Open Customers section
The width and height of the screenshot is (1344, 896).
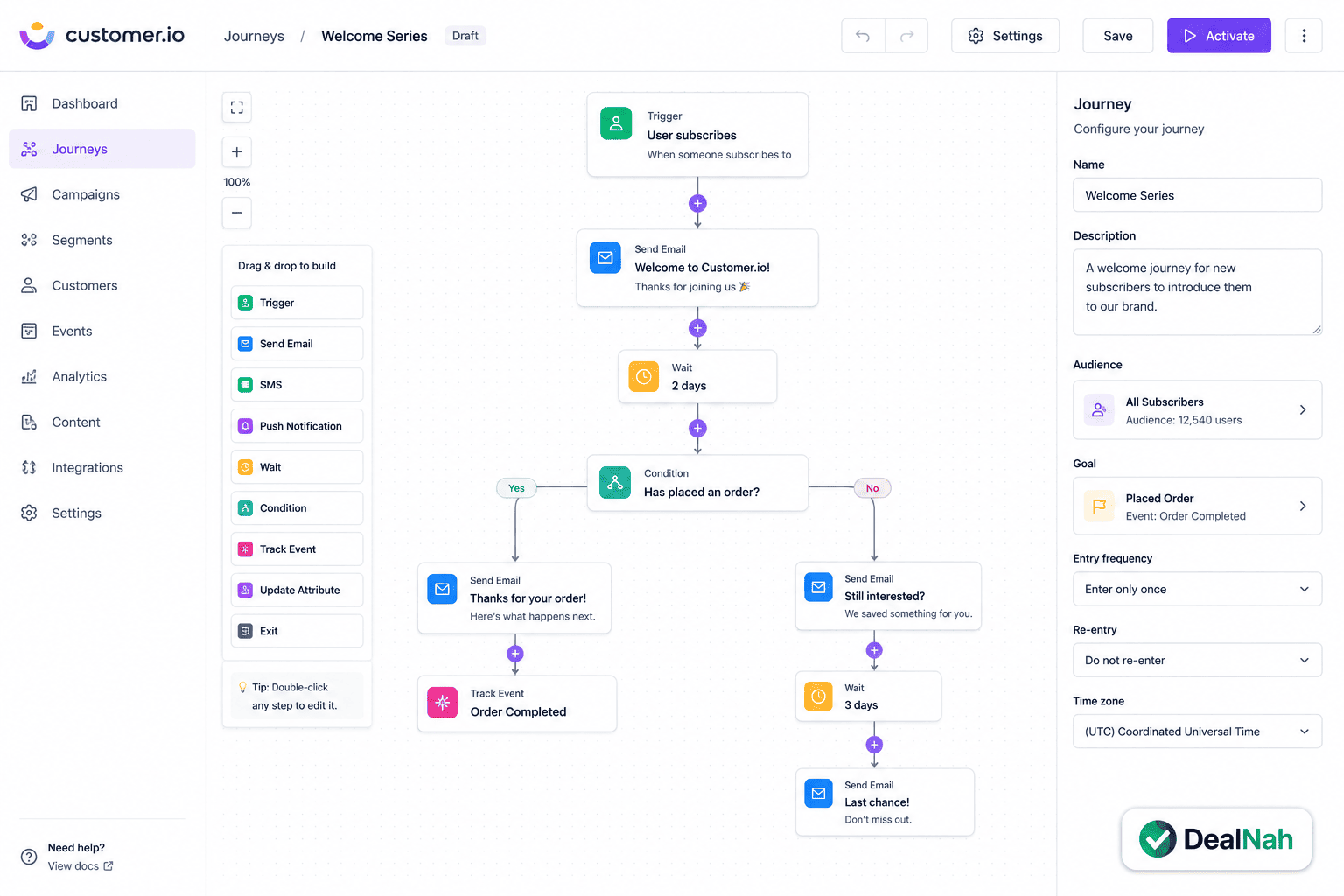click(x=101, y=285)
